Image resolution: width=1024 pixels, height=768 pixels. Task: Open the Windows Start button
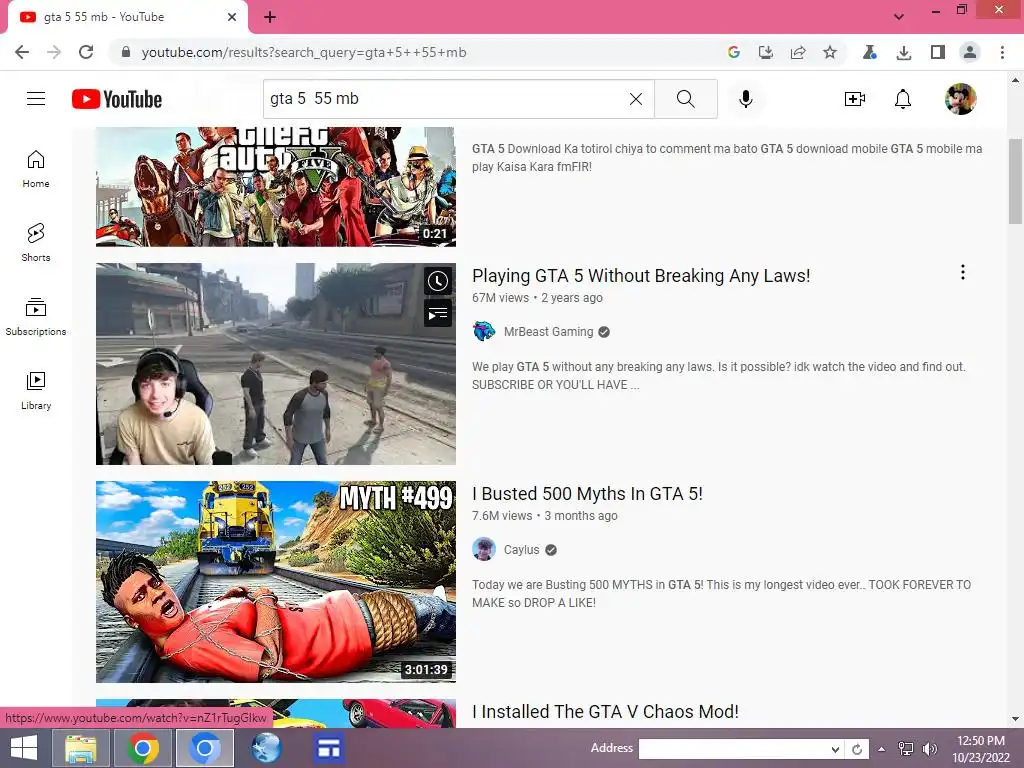tap(24, 748)
